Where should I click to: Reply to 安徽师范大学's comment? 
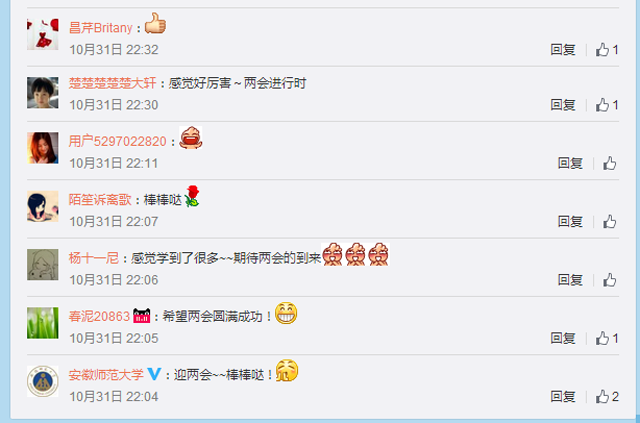pos(563,396)
